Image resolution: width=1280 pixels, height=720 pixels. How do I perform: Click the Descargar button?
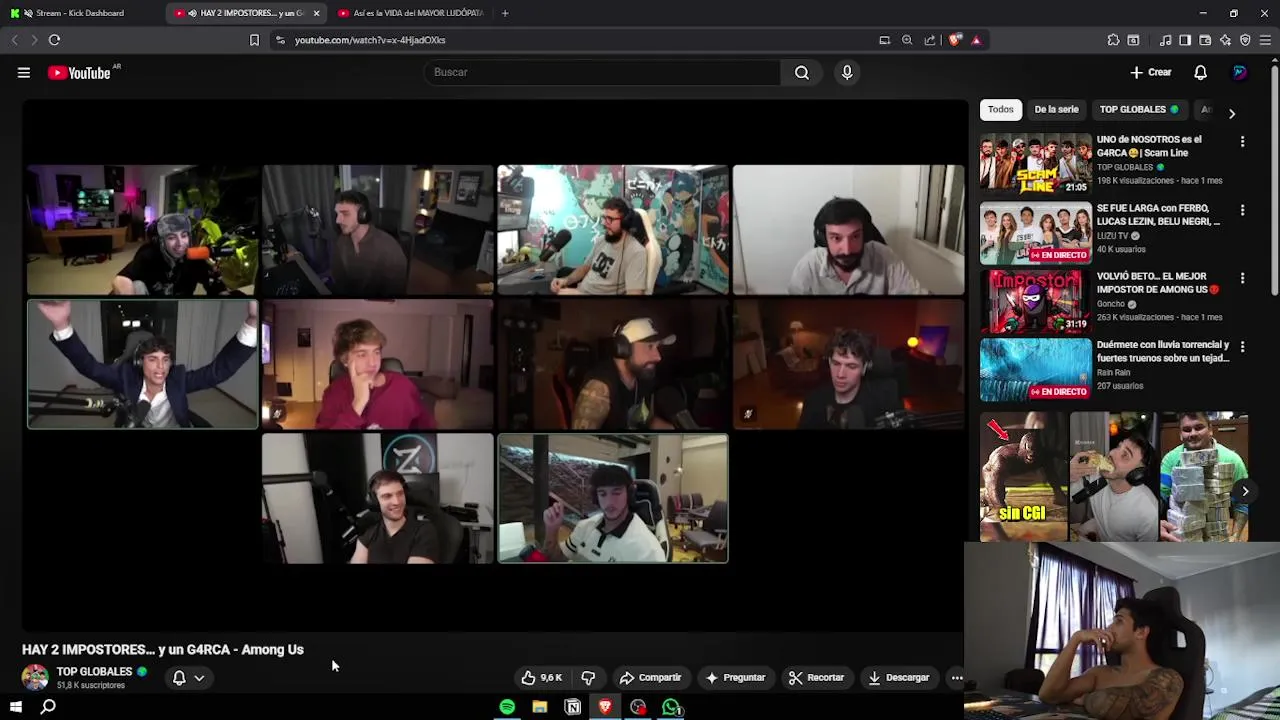tap(899, 677)
